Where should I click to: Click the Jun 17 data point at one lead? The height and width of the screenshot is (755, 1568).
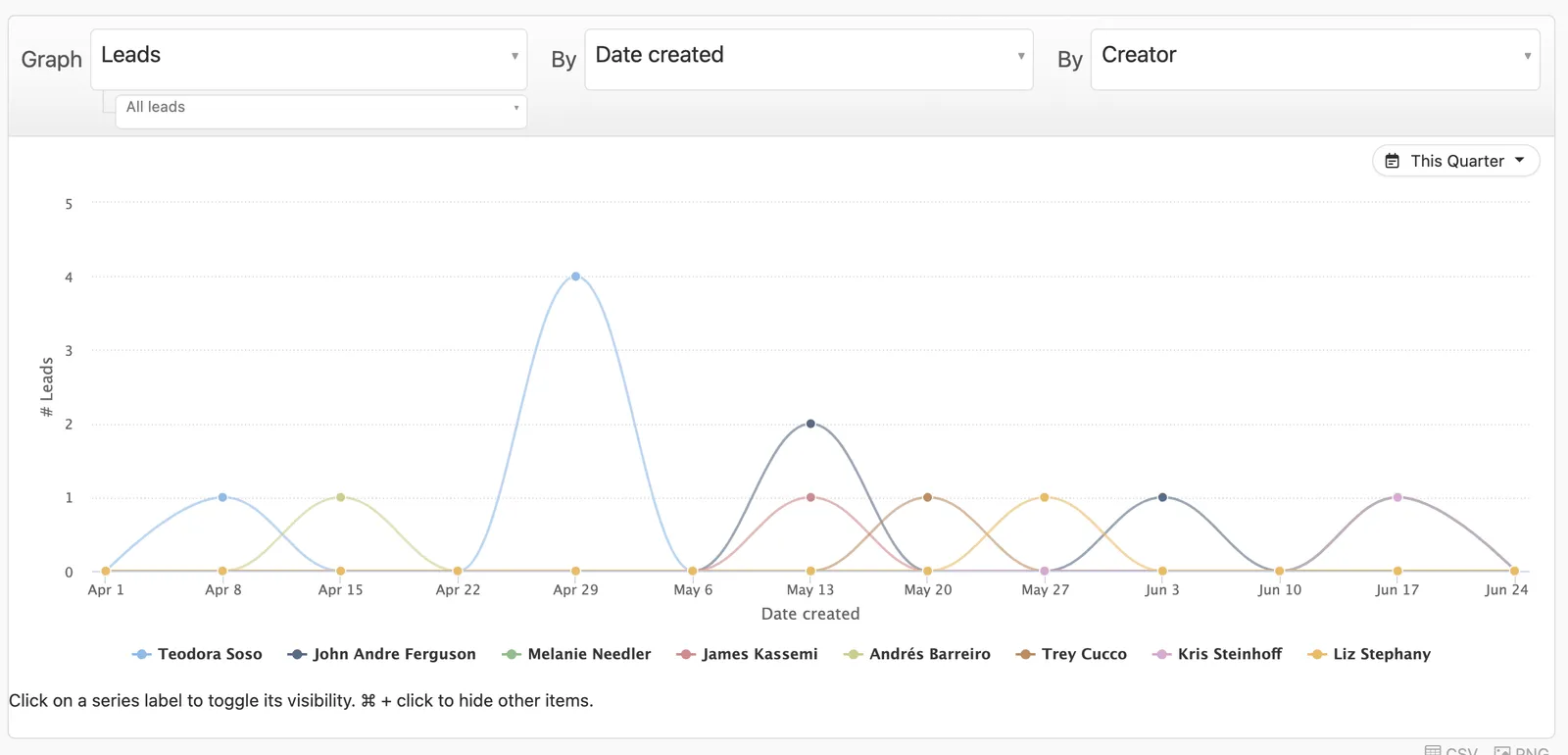pyautogui.click(x=1397, y=497)
